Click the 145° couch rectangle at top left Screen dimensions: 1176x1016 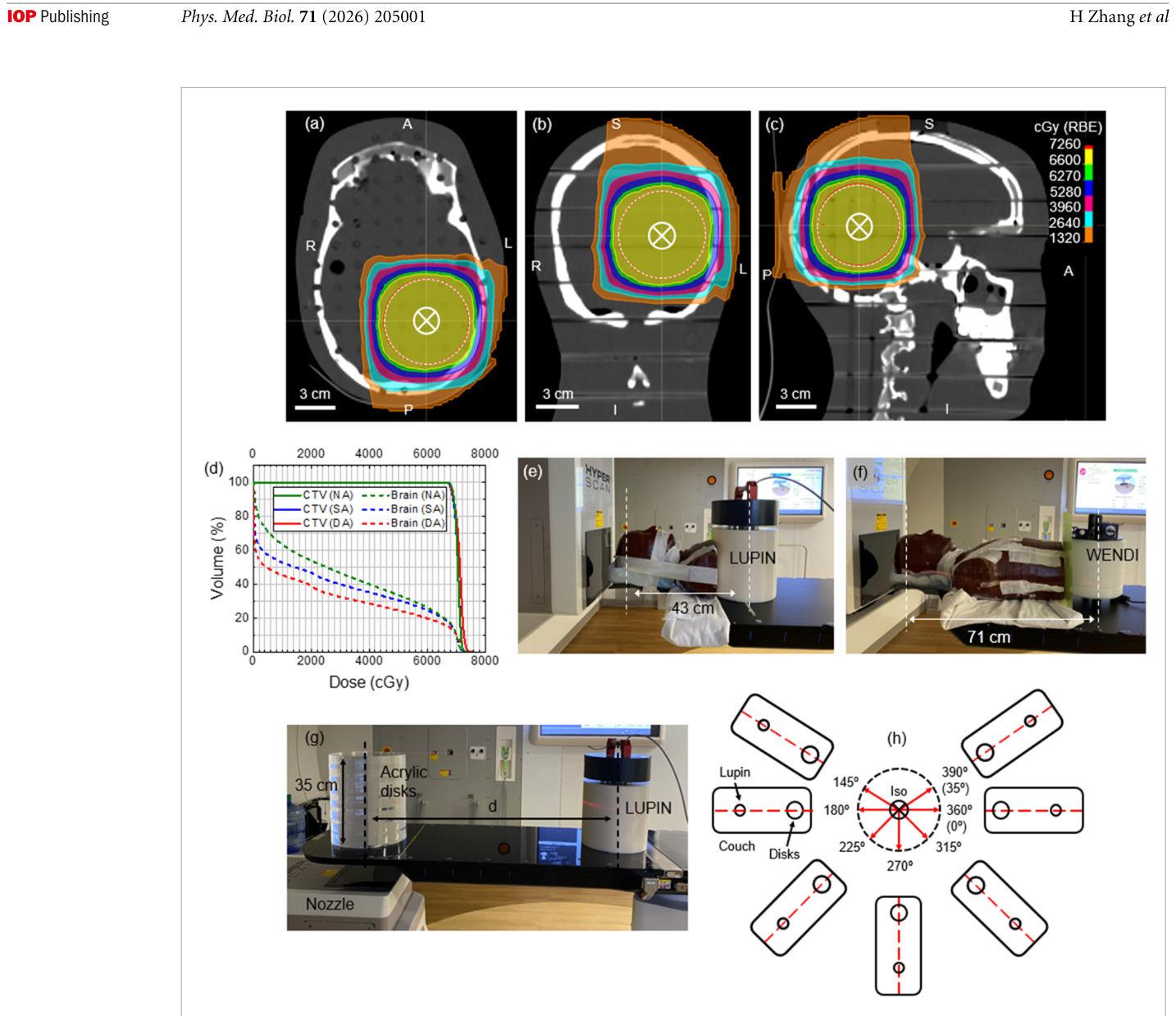[782, 736]
